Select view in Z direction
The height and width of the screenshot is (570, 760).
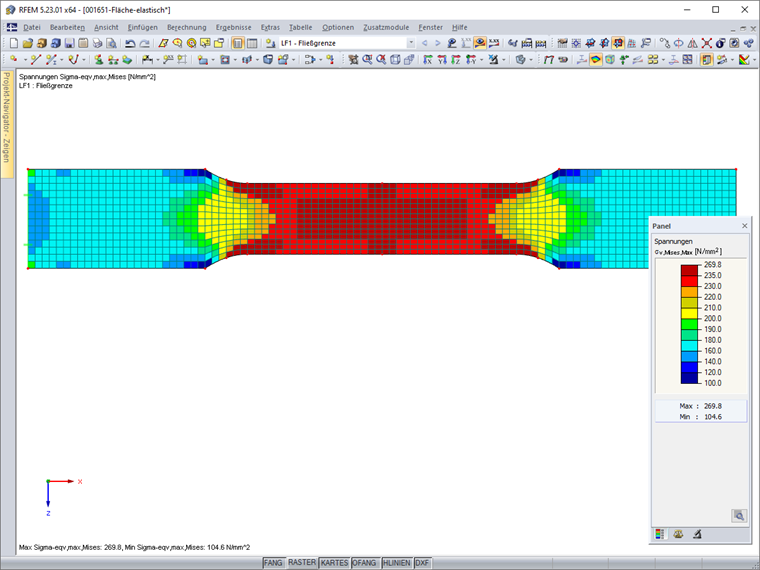456,60
